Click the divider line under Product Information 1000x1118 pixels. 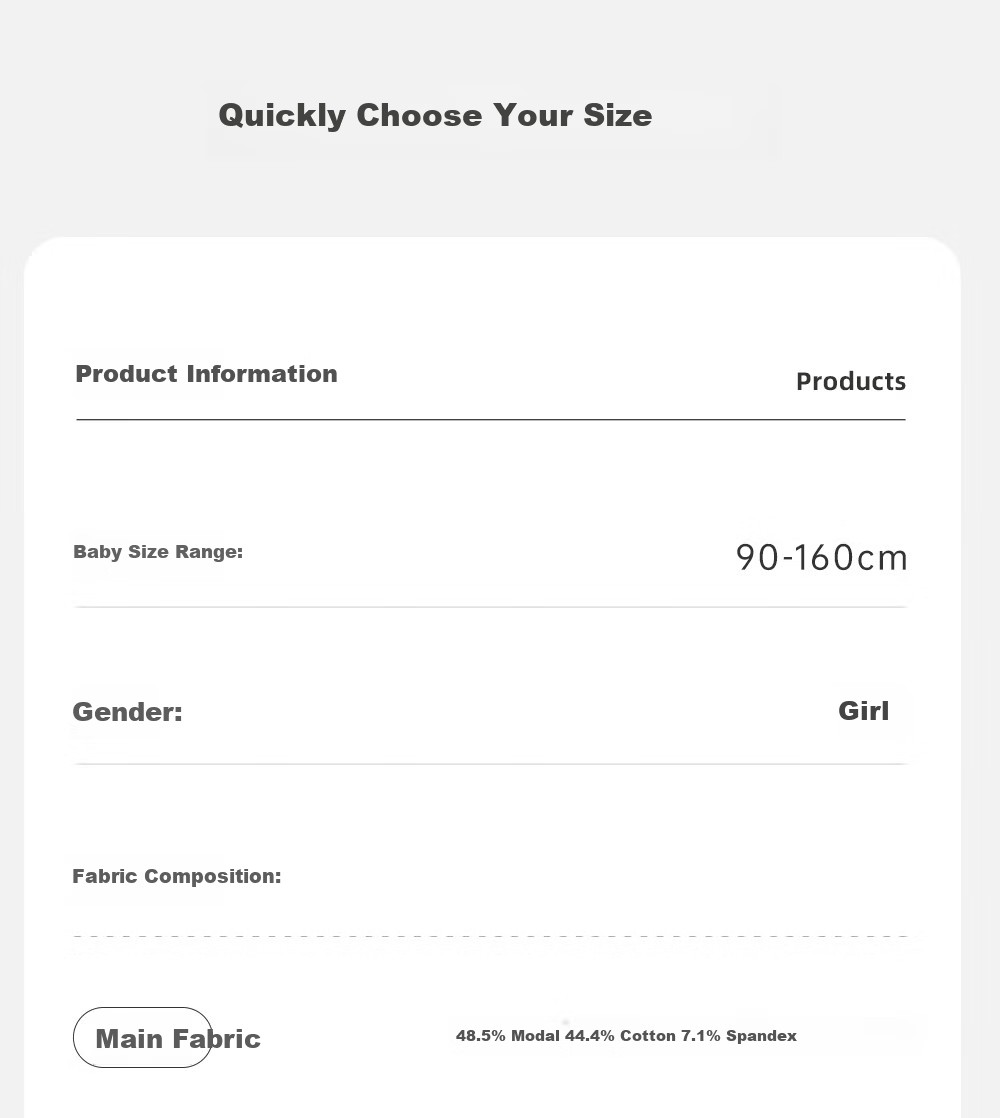[491, 420]
